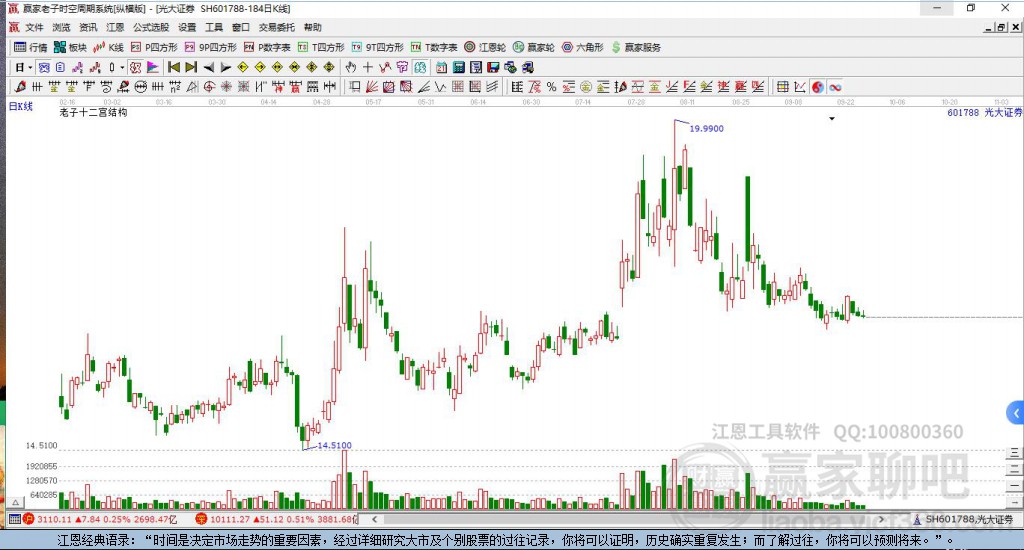
Task: Open the P四方形 tool
Action: 154,47
